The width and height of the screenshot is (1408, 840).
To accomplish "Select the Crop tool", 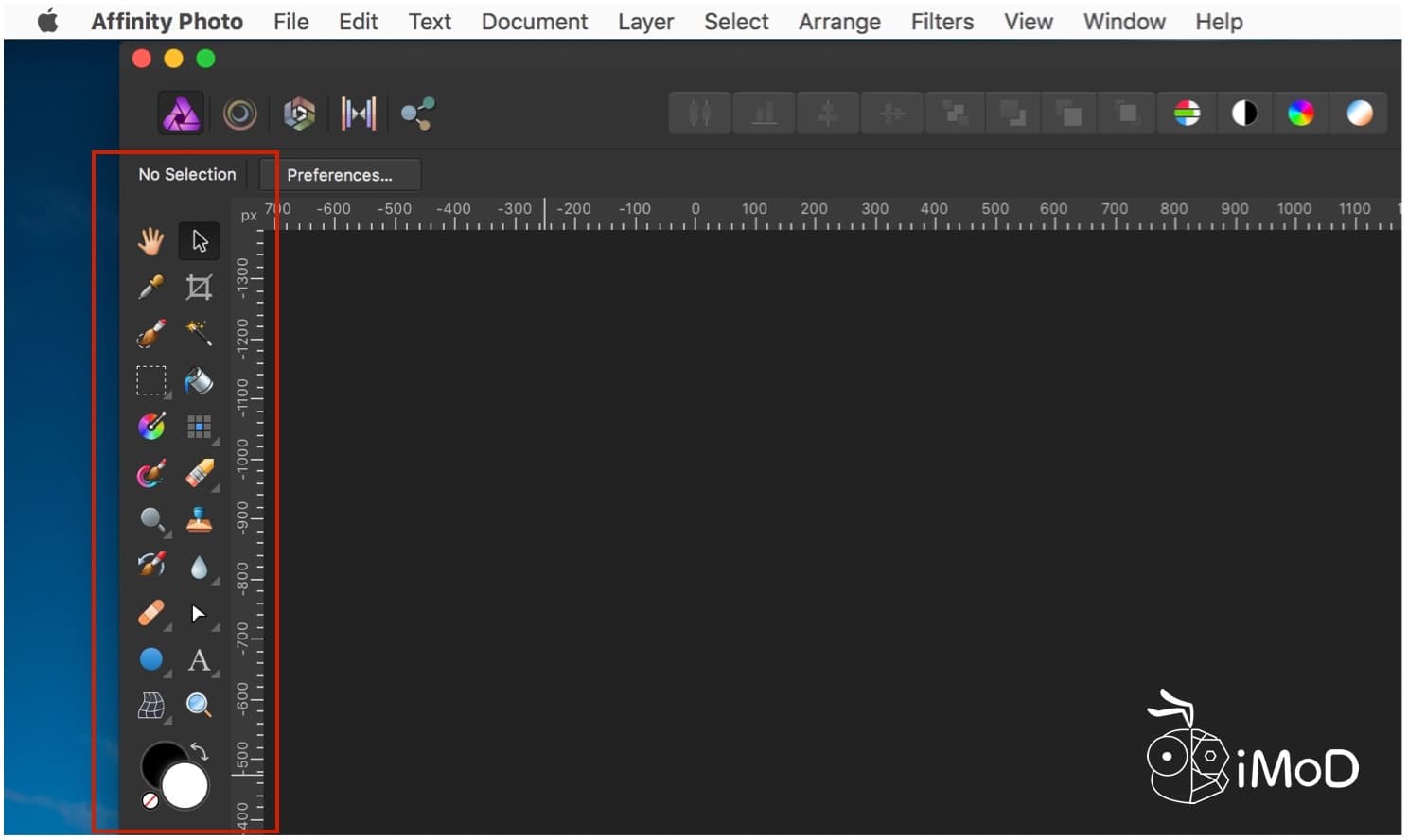I will pos(199,287).
